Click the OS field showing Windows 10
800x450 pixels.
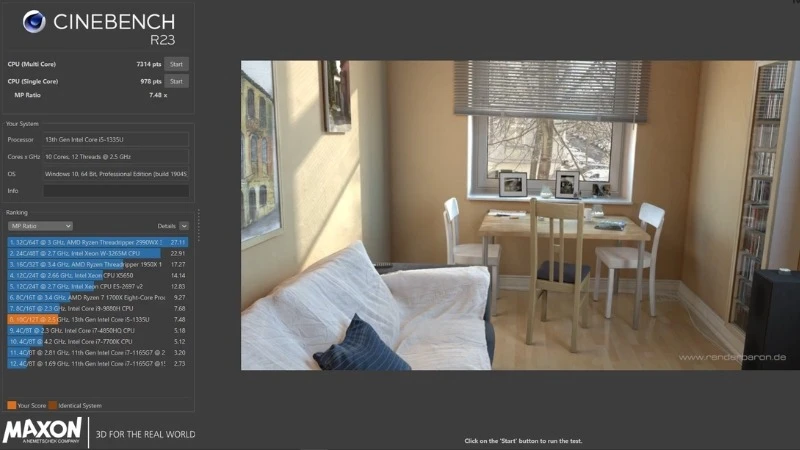click(116, 174)
